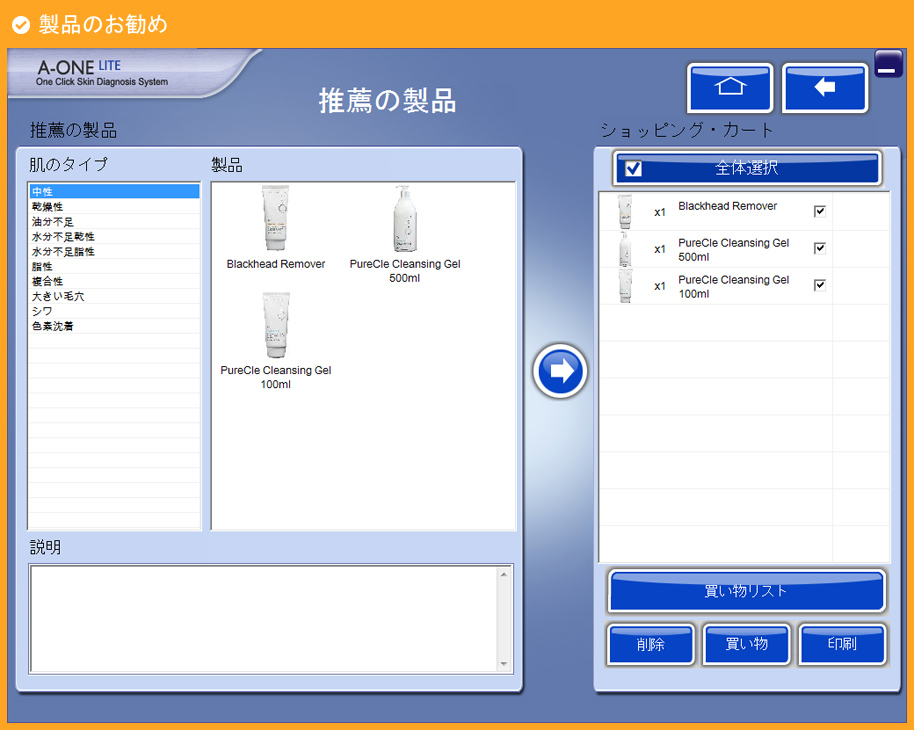Click the back arrow button
The image size is (914, 730).
click(824, 88)
